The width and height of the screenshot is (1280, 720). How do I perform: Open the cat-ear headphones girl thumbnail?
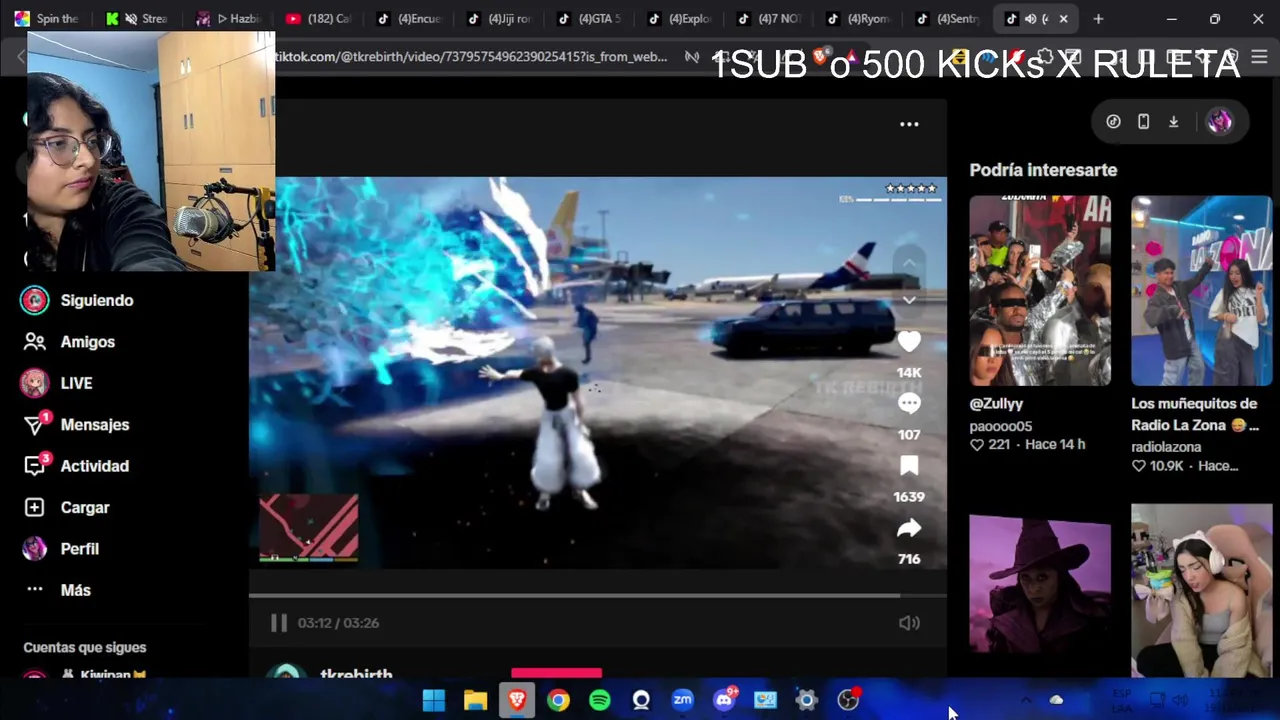[1201, 590]
